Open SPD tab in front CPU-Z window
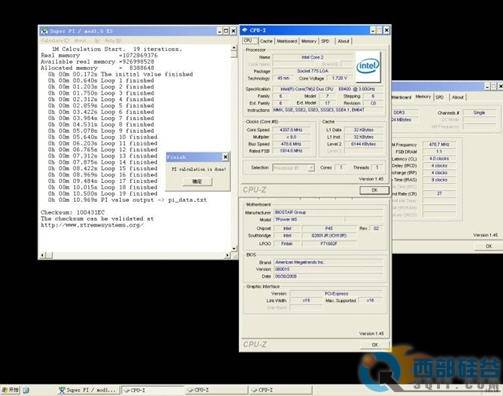The height and width of the screenshot is (396, 503). 326,41
